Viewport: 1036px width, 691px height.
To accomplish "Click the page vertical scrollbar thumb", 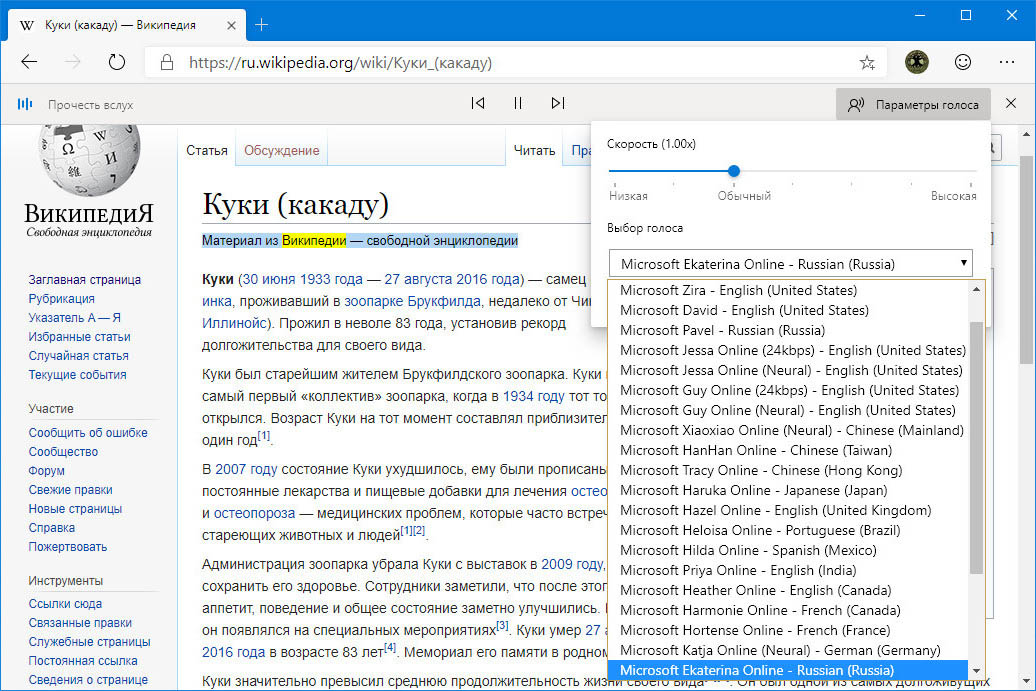I will tap(1025, 260).
